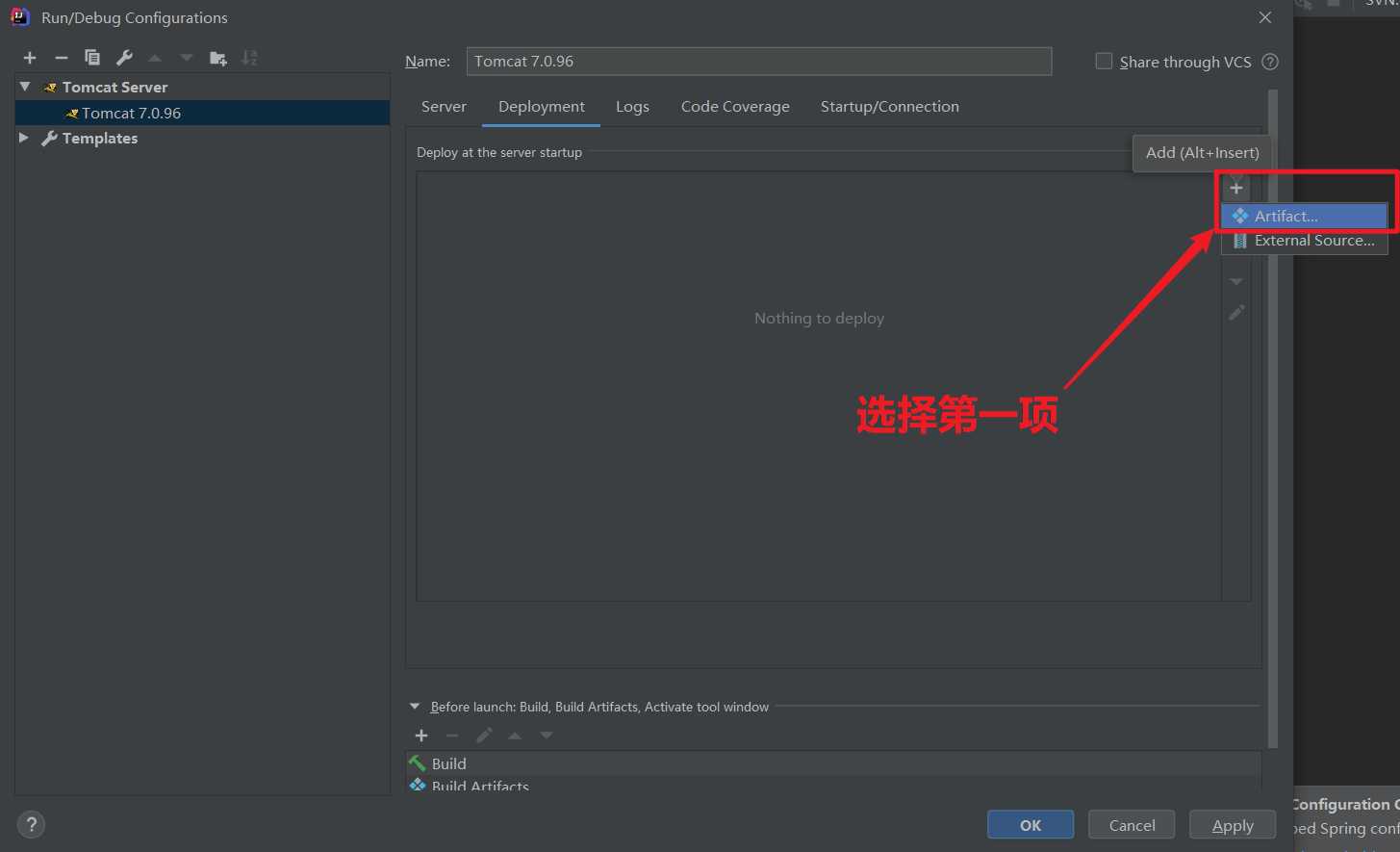Collapse the Tomcat Server tree node

point(25,87)
